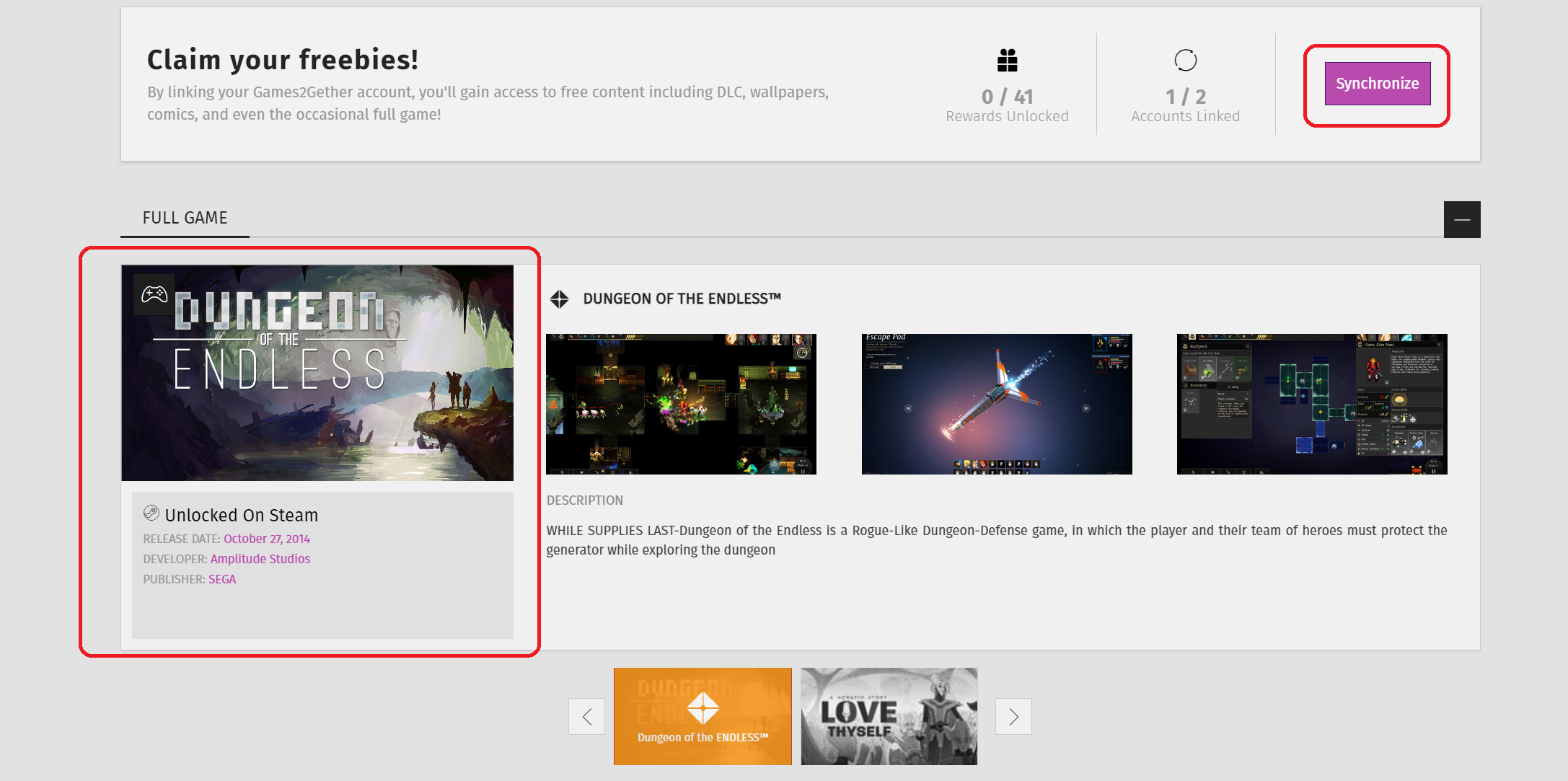
Task: Select the FULL GAME tab
Action: click(185, 218)
